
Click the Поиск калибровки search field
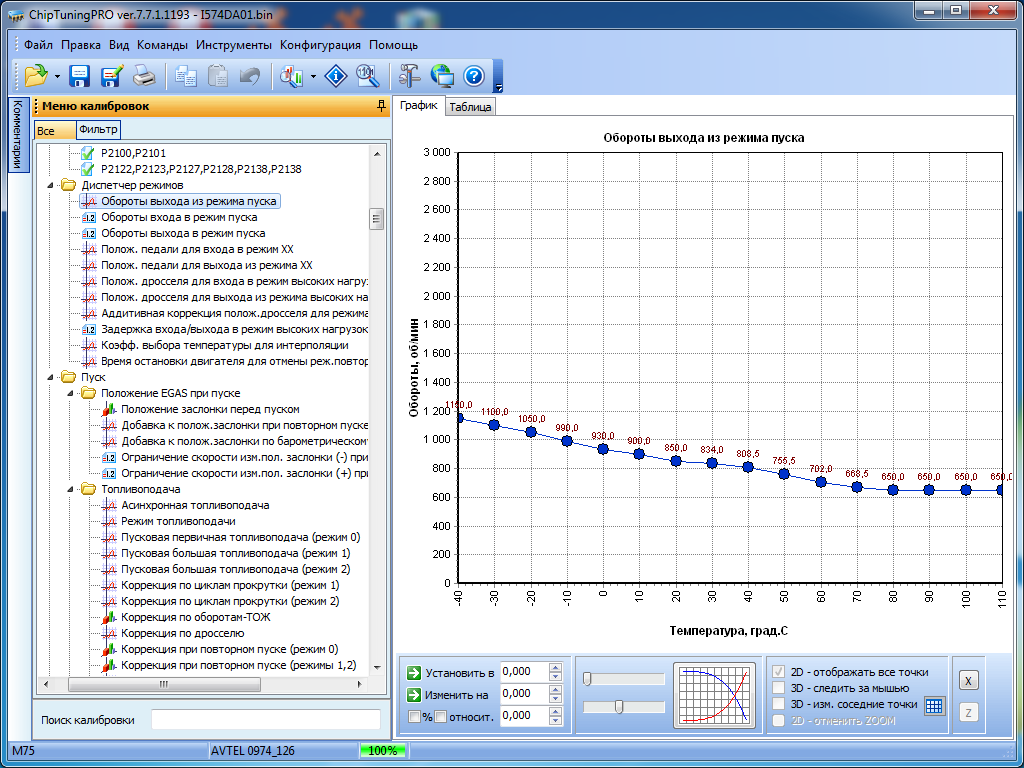(265, 720)
